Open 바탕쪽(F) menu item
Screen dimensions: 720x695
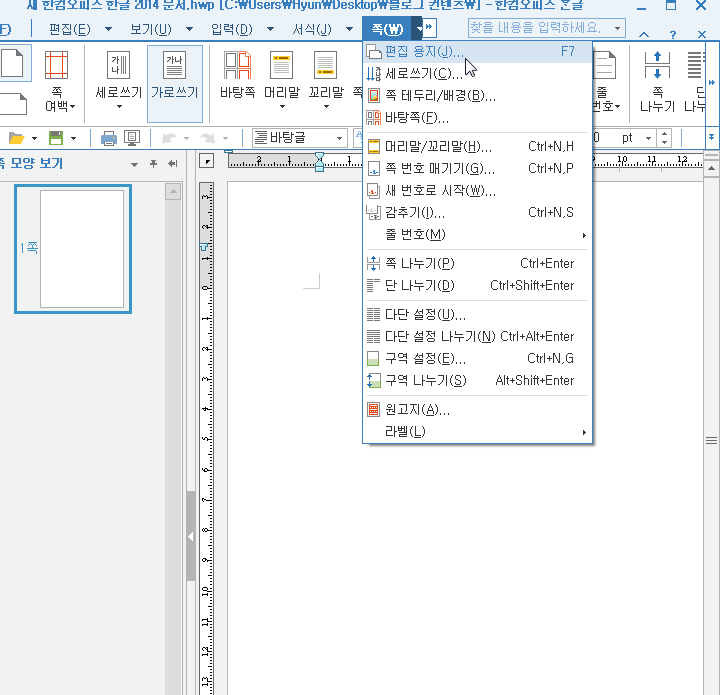[x=477, y=118]
